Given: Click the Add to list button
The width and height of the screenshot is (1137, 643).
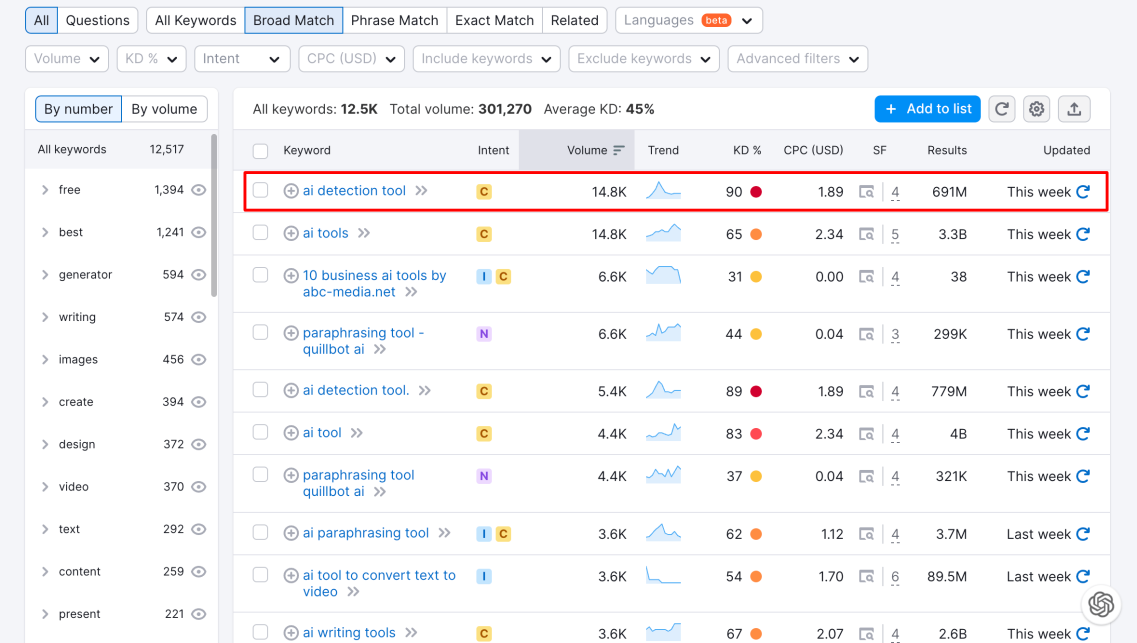Looking at the screenshot, I should [x=928, y=109].
